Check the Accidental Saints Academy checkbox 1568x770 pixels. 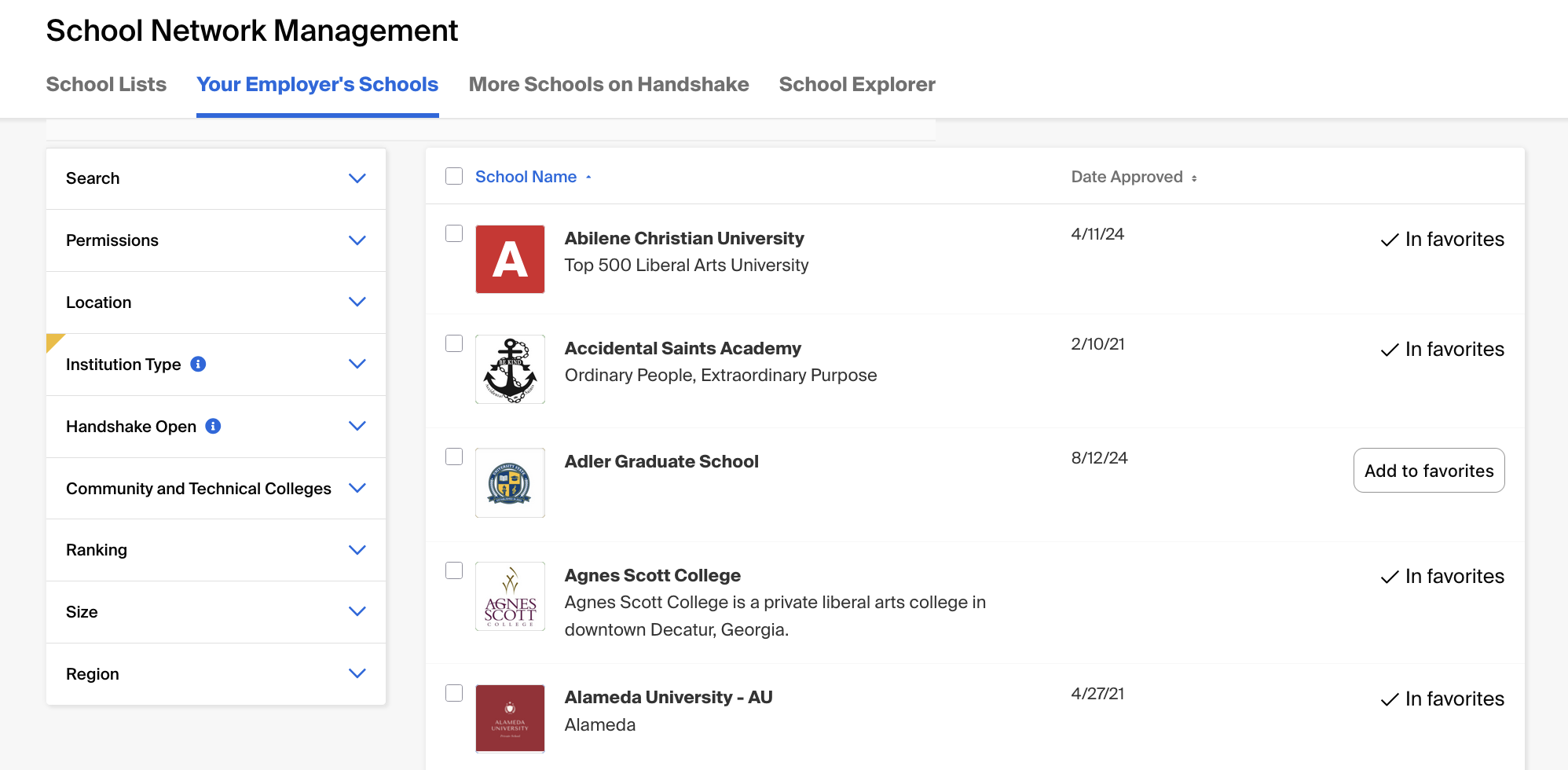454,343
